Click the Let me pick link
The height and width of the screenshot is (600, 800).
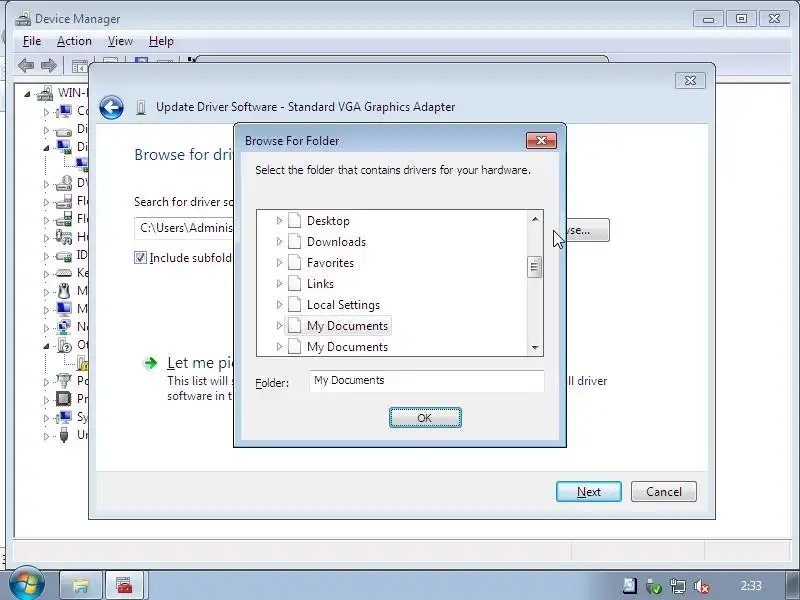coord(200,363)
